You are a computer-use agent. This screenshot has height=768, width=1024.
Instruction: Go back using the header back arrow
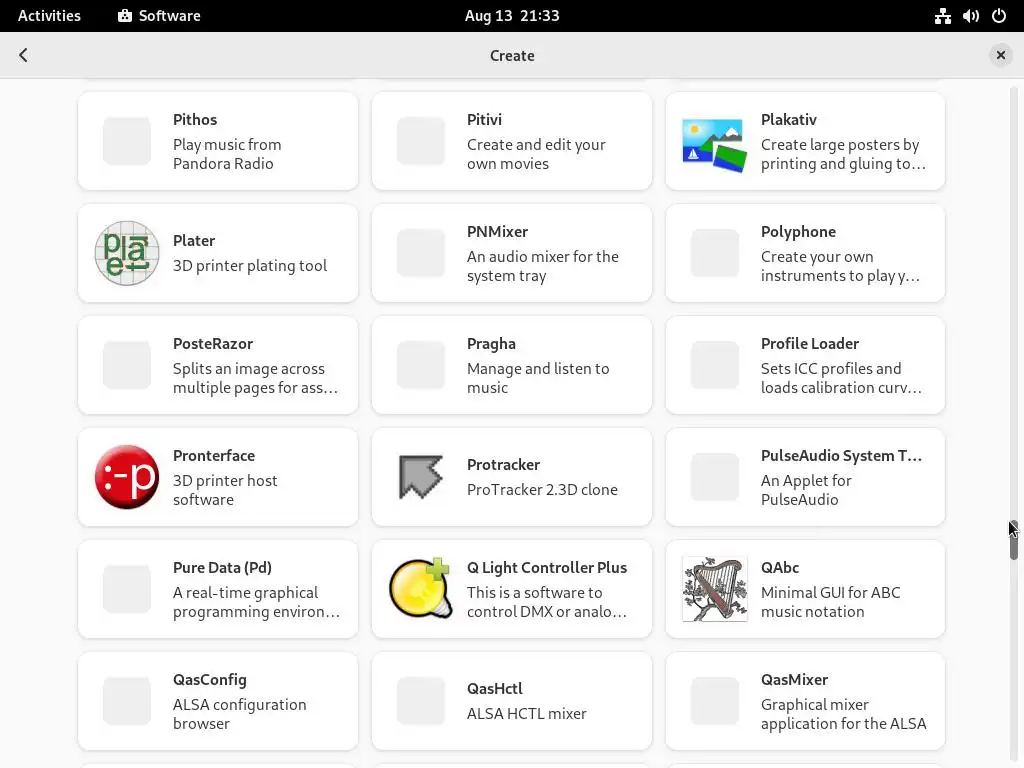23,56
